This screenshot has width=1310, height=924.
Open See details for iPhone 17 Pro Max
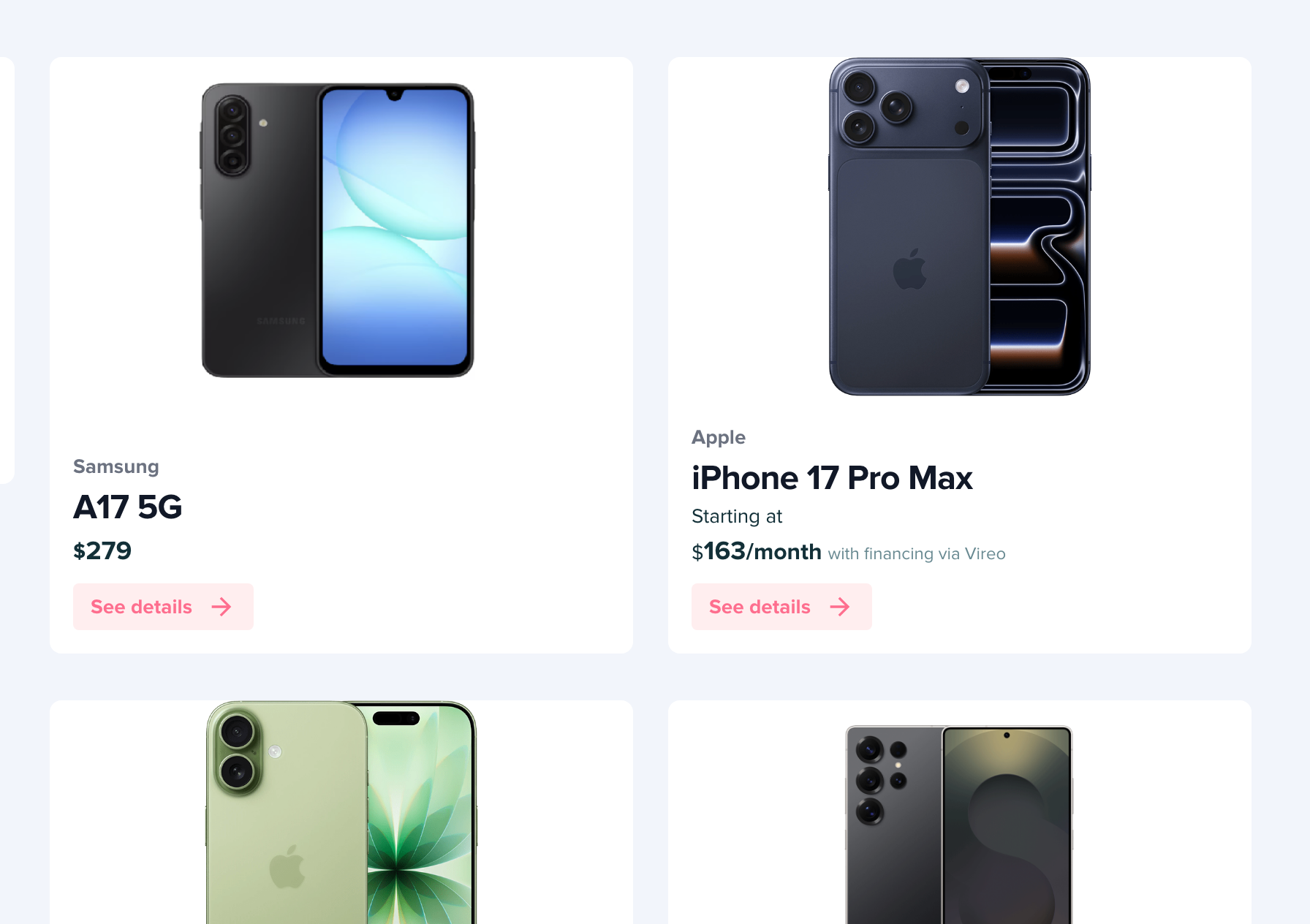pos(781,607)
